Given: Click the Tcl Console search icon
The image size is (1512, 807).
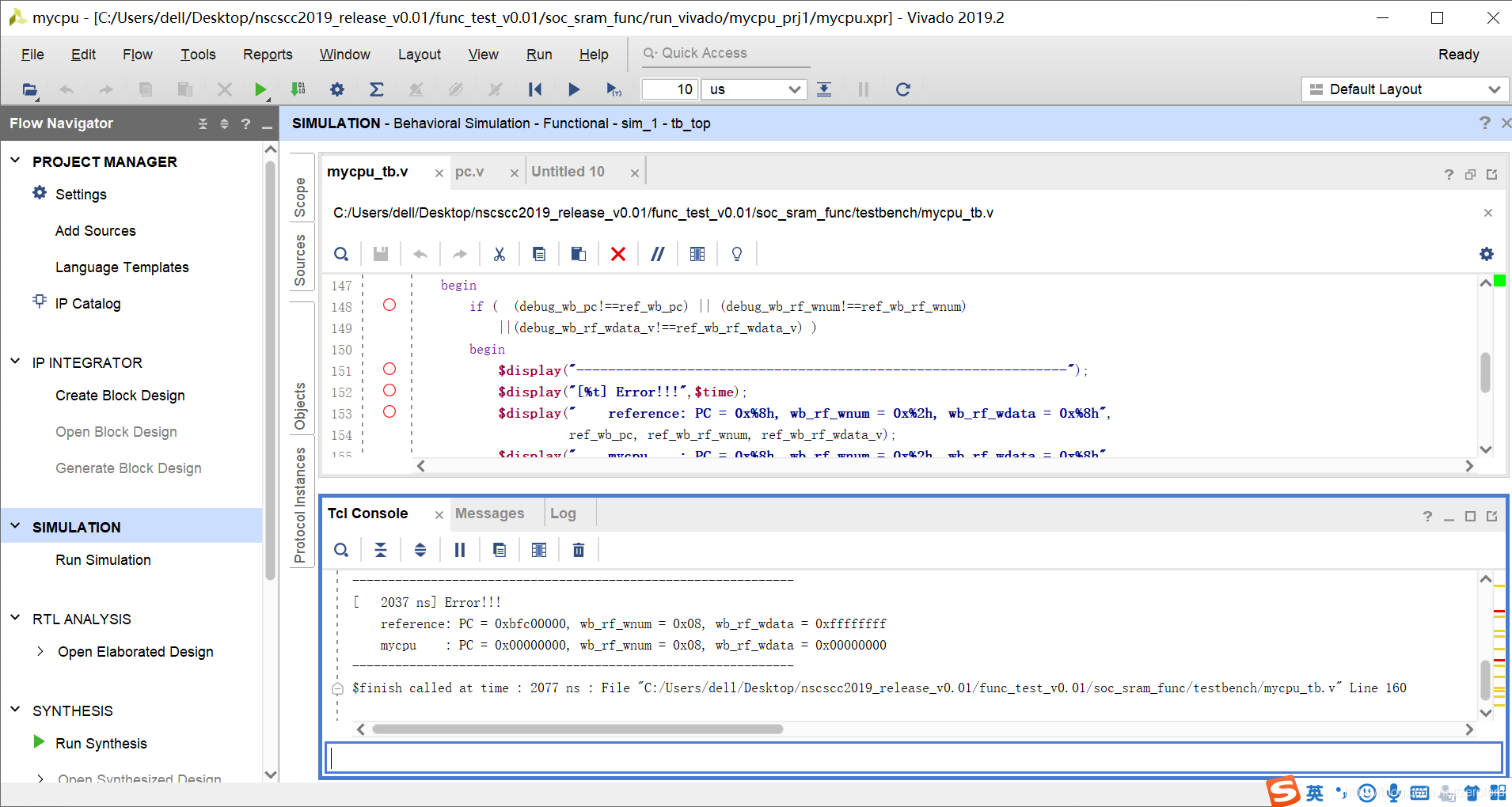Looking at the screenshot, I should 341,550.
